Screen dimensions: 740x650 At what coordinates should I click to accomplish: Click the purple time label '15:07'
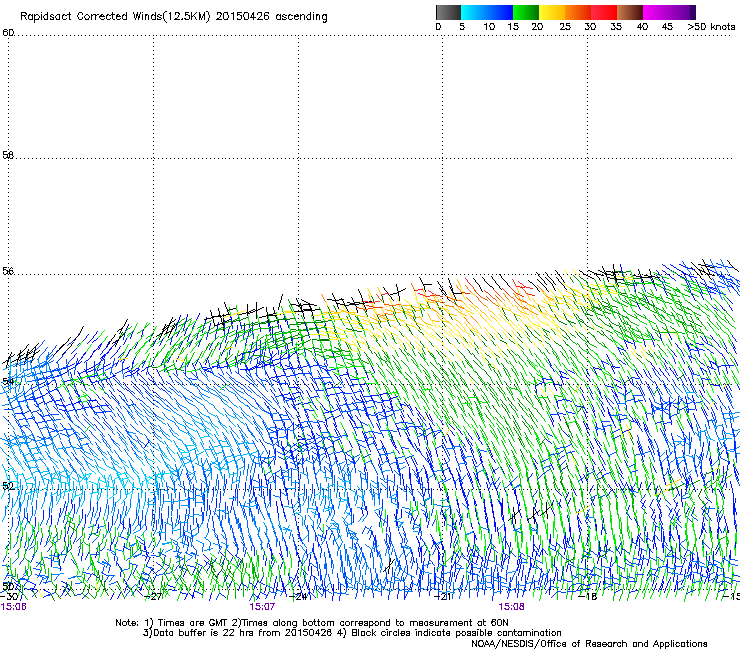[x=262, y=607]
